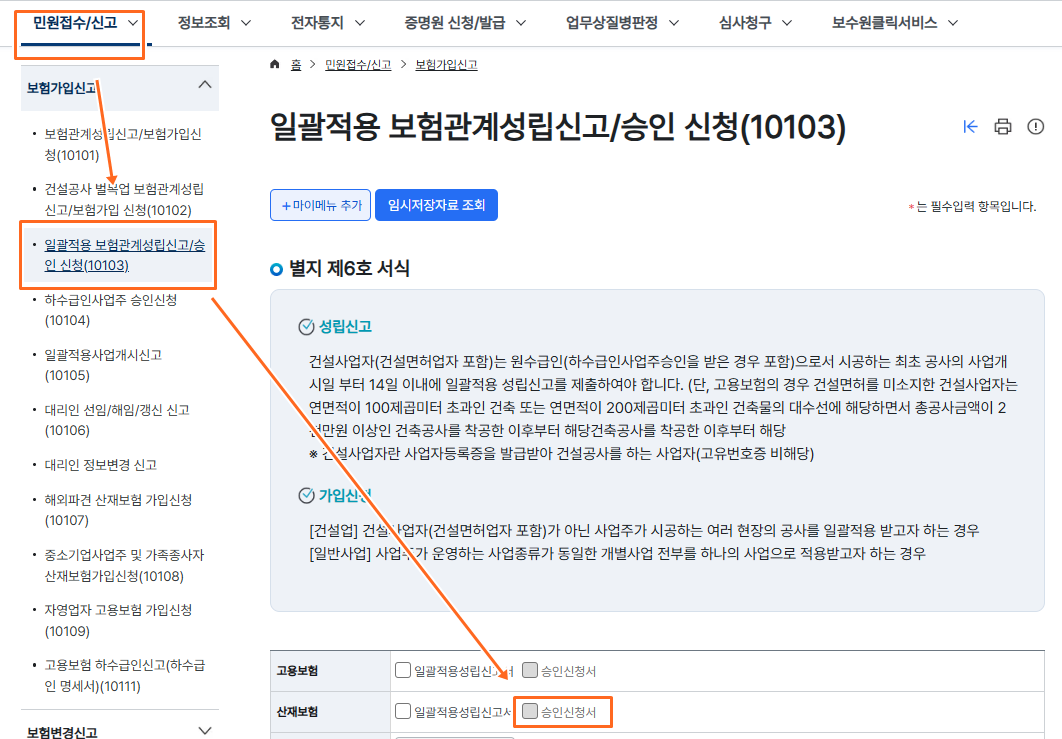Image resolution: width=1062 pixels, height=739 pixels.
Task: Select the 심사청구 menu item
Action: (x=743, y=20)
